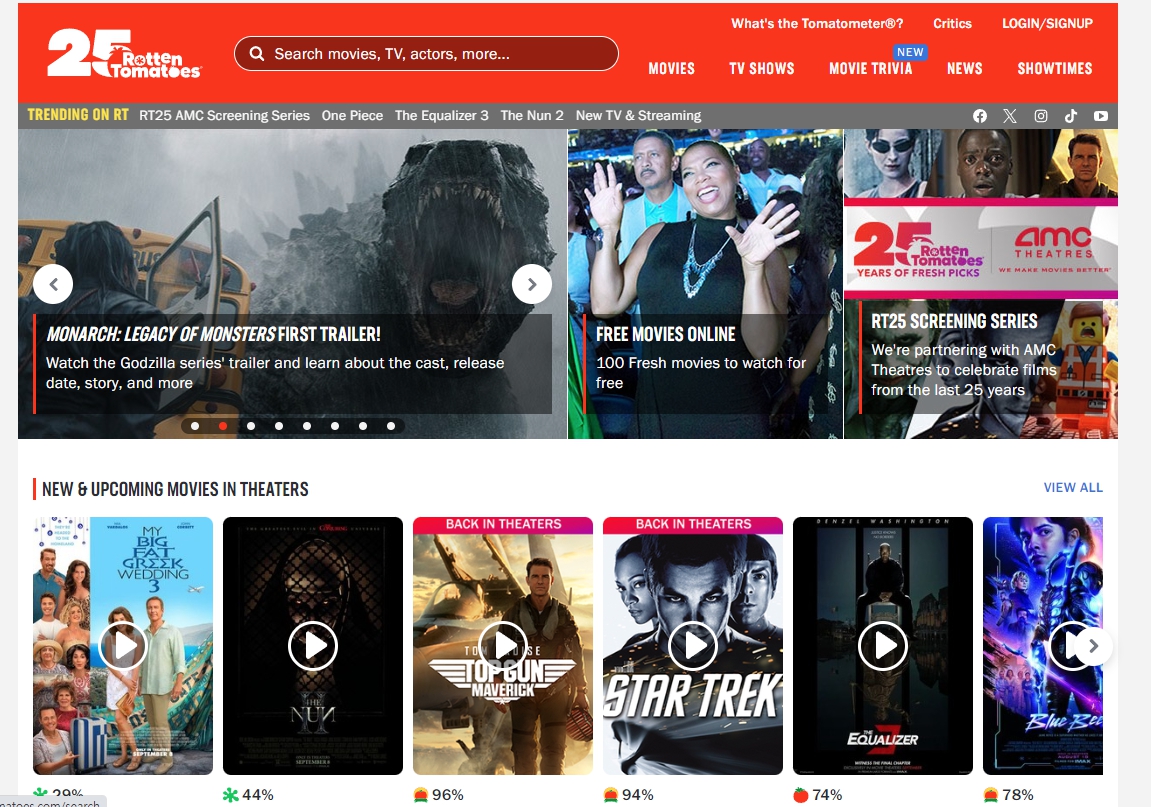The height and width of the screenshot is (807, 1151).
Task: Click the search magnifier icon
Action: point(256,54)
